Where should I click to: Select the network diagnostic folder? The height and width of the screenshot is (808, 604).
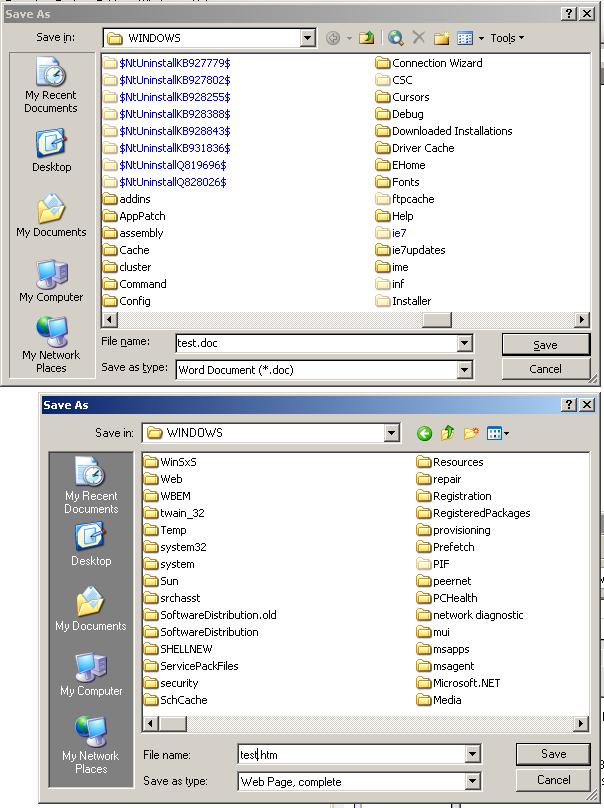(x=470, y=615)
